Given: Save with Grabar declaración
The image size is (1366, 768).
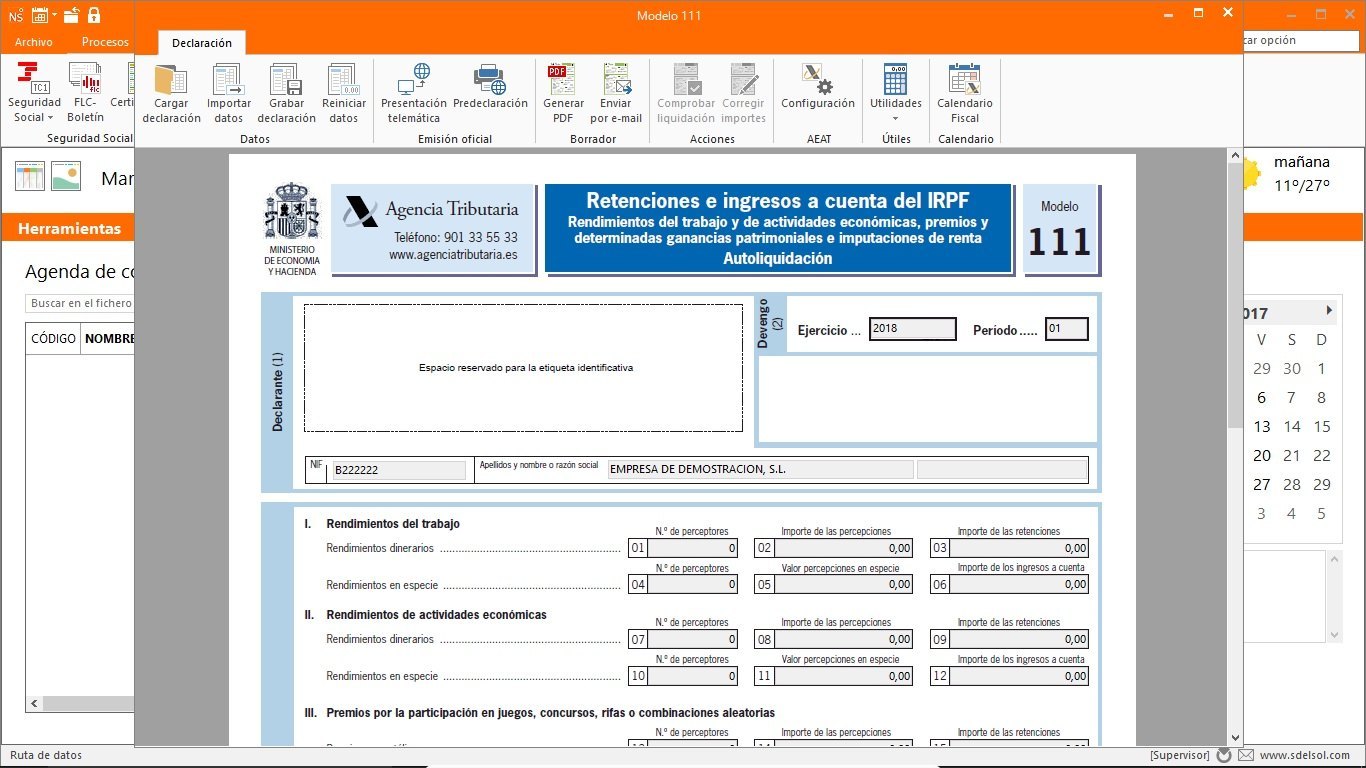Looking at the screenshot, I should [286, 94].
